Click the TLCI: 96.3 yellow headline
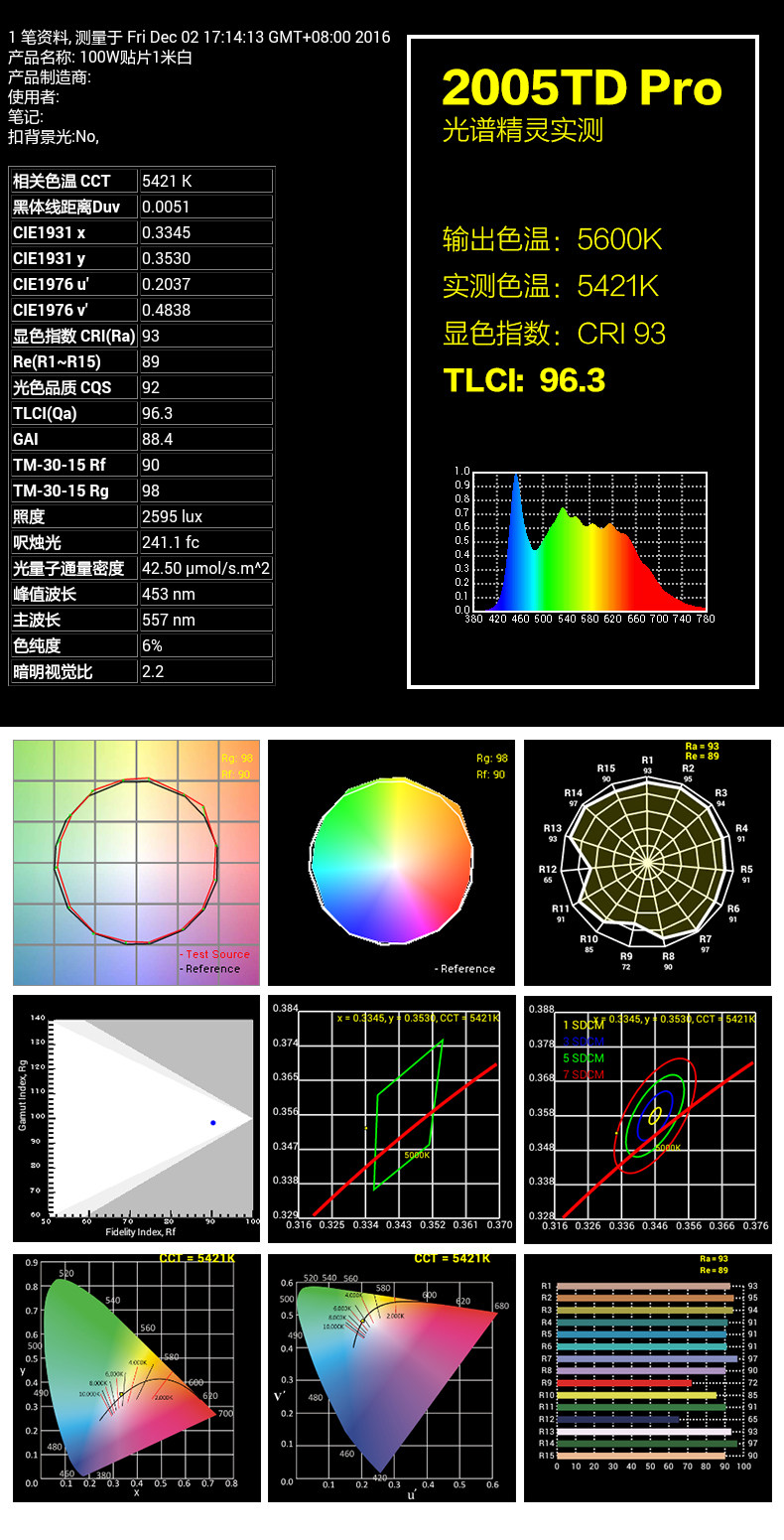784x1540 pixels. pyautogui.click(x=524, y=379)
